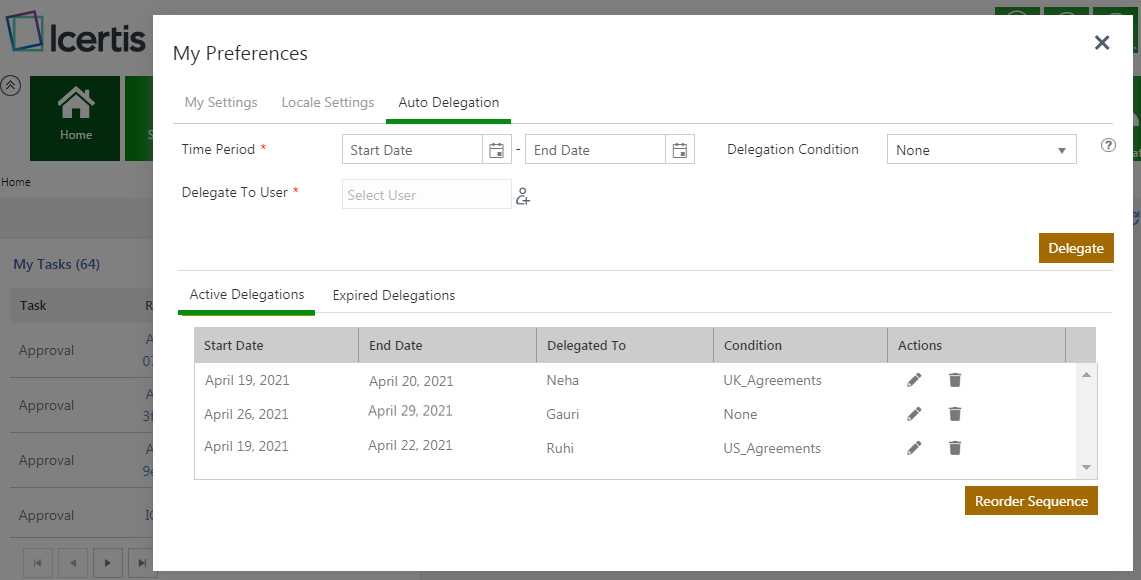Expand the Delegation Condition dropdown

point(981,150)
